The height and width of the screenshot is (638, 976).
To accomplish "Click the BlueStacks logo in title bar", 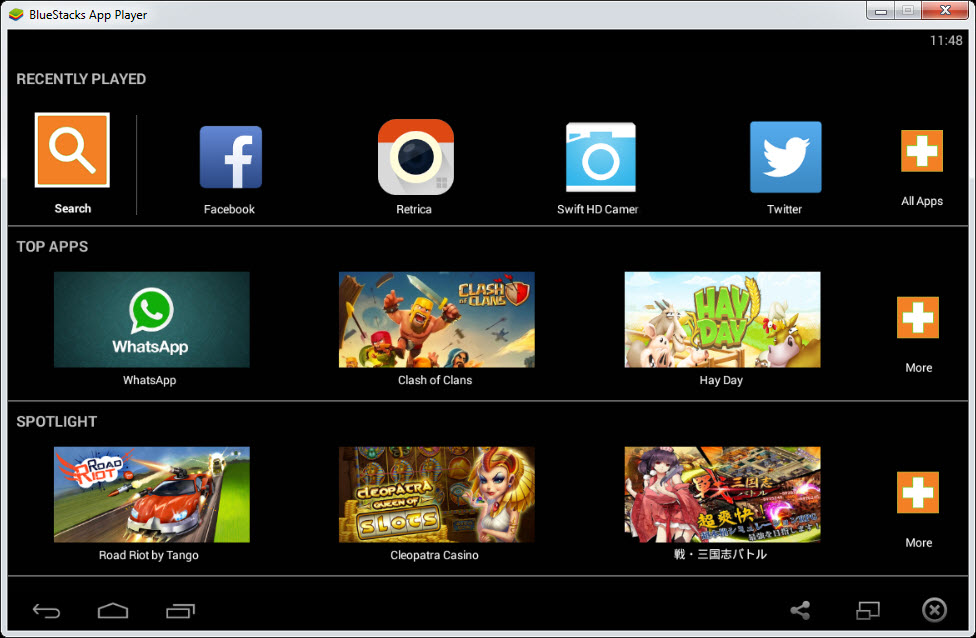I will [16, 14].
